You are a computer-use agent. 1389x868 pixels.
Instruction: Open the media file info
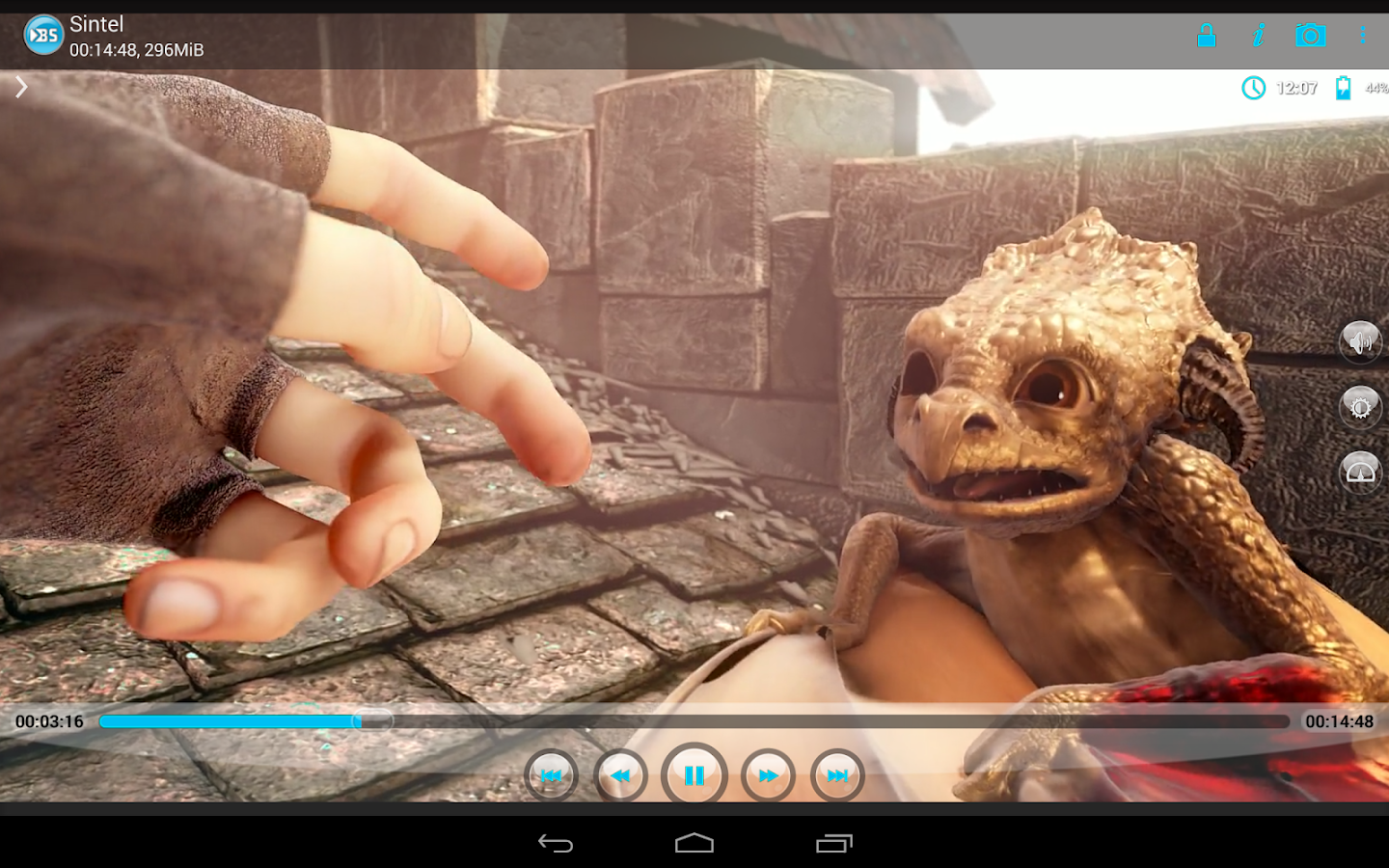(x=1258, y=35)
